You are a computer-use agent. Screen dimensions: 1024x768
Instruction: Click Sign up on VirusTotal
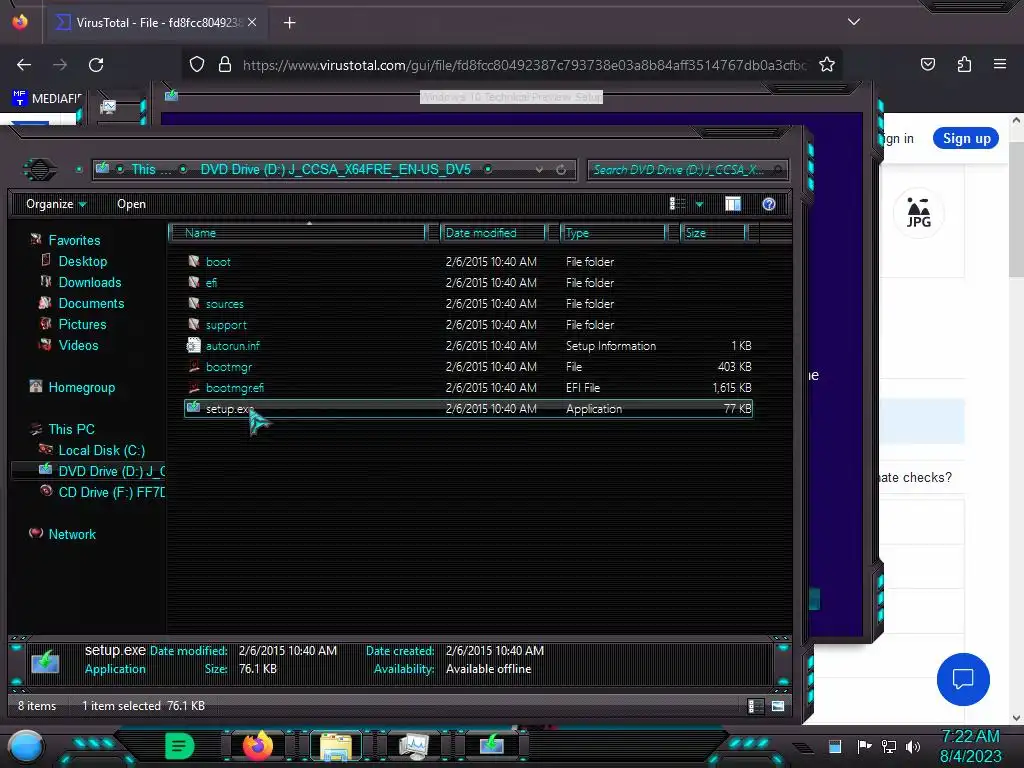click(966, 138)
